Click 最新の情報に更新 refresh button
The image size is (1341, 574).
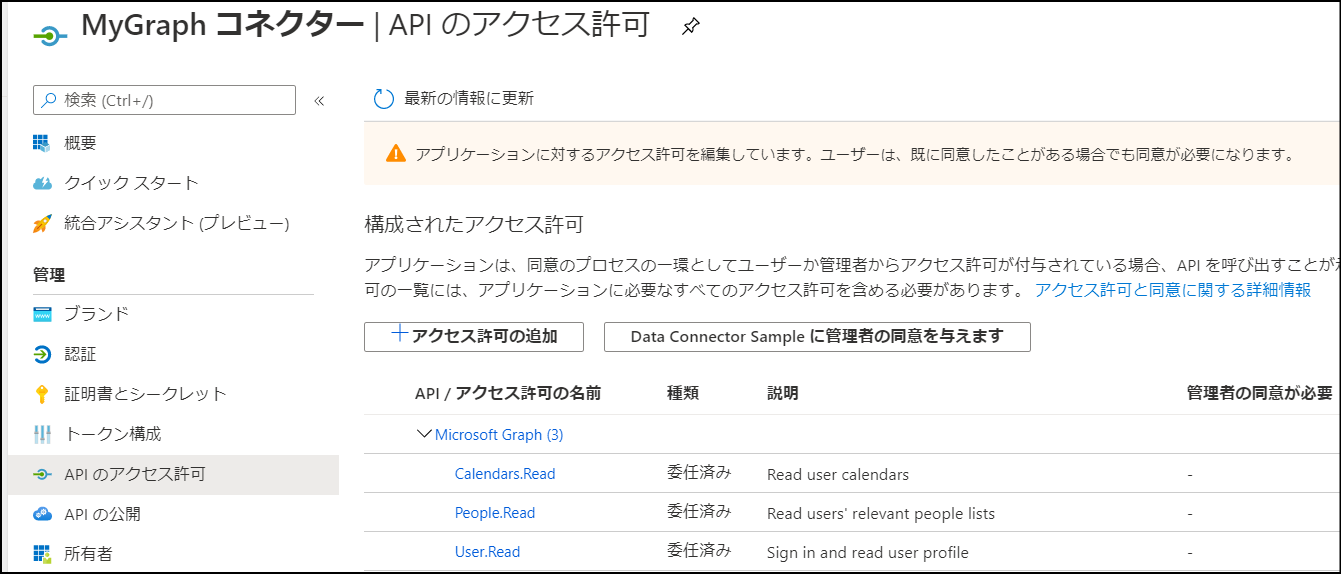click(453, 98)
